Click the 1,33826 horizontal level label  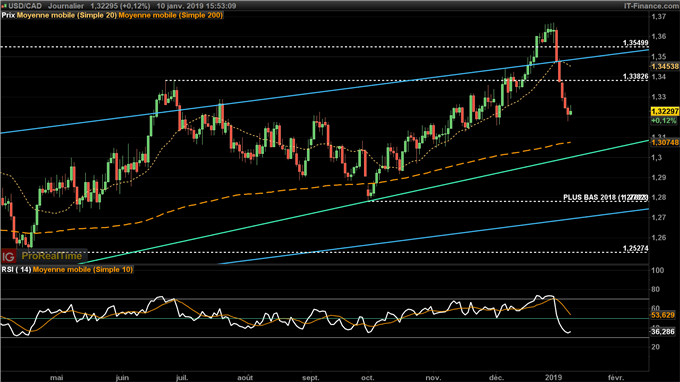click(x=635, y=76)
